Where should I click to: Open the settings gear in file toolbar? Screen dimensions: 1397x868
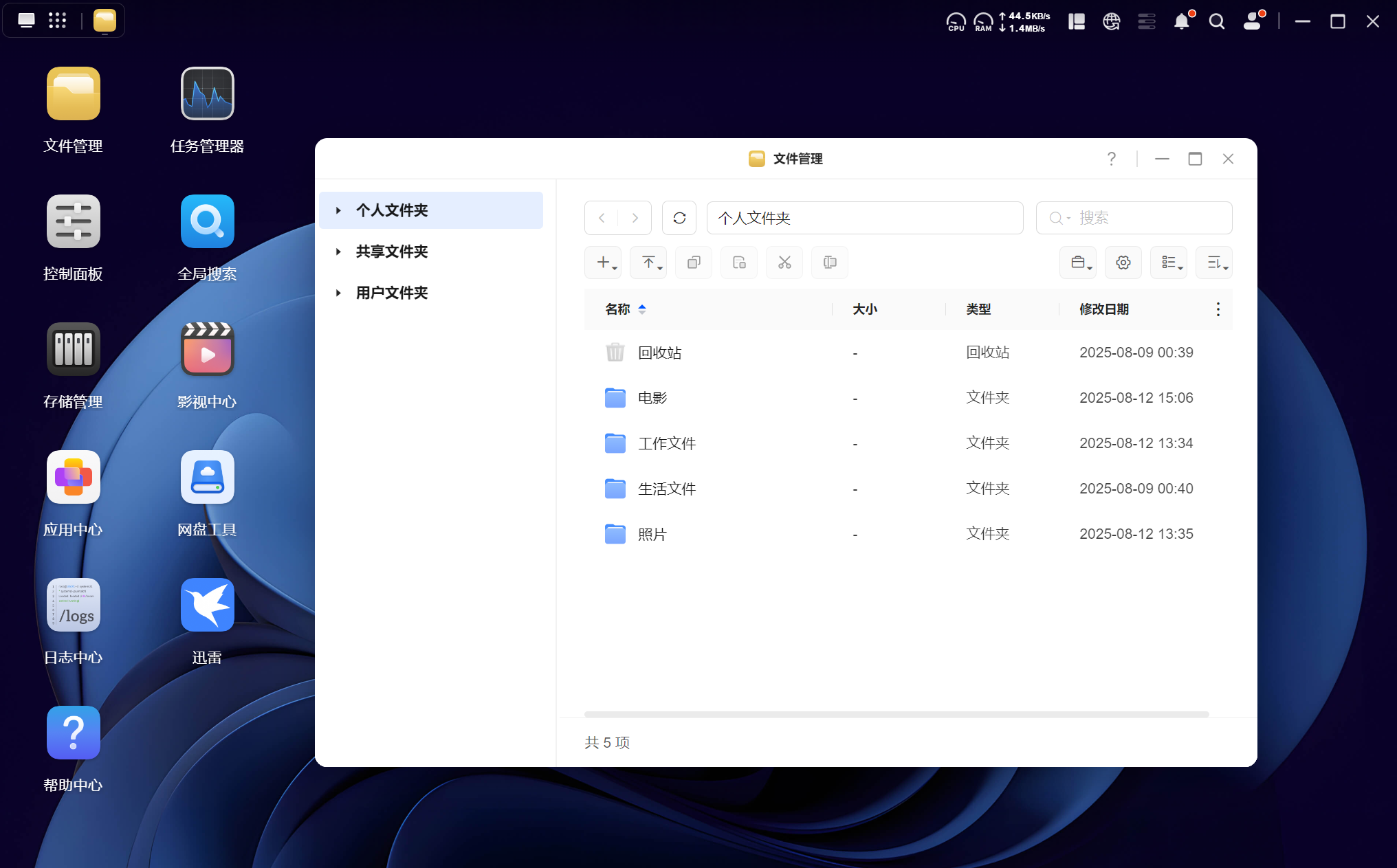1123,263
